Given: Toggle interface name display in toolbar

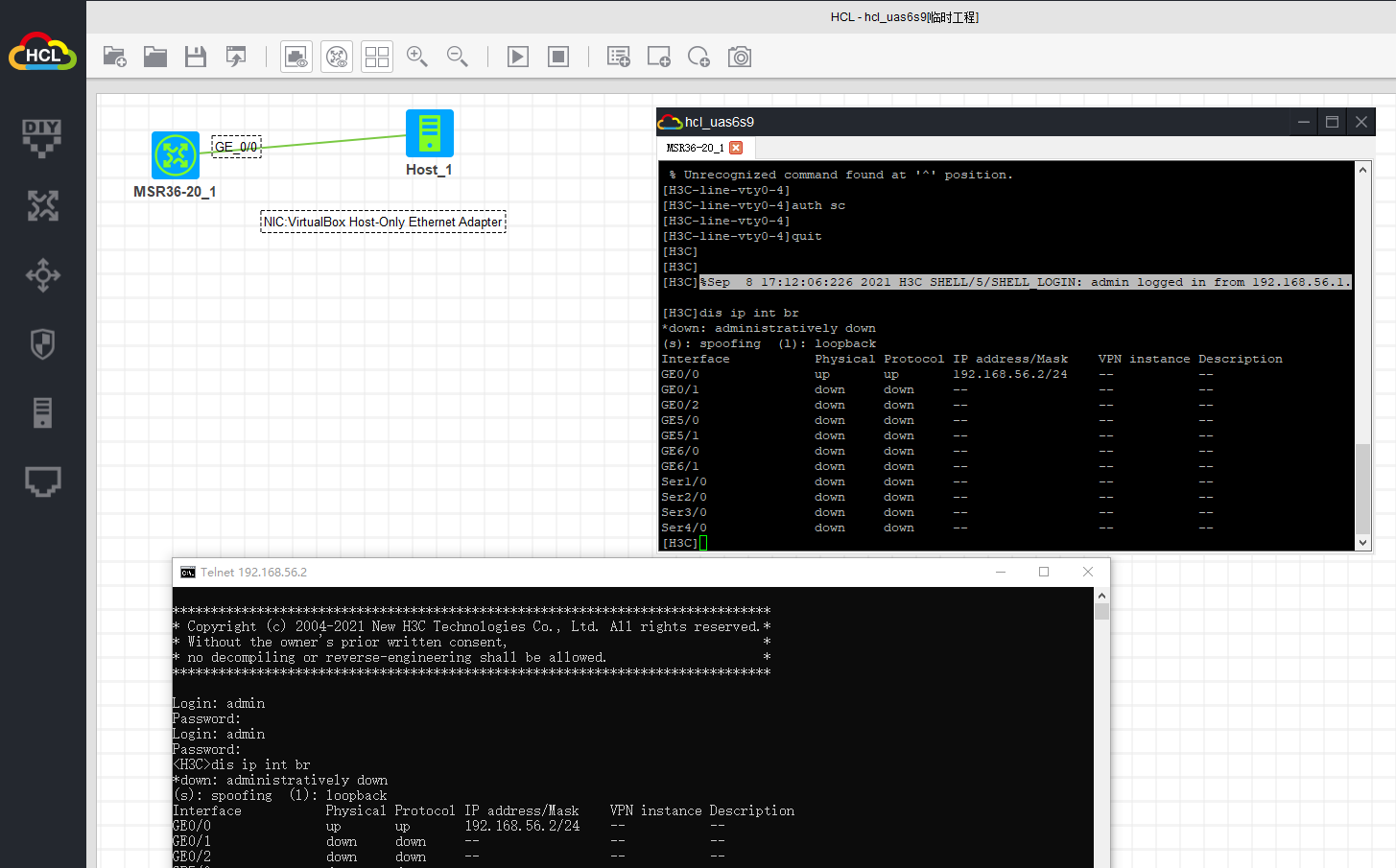Looking at the screenshot, I should [x=296, y=58].
